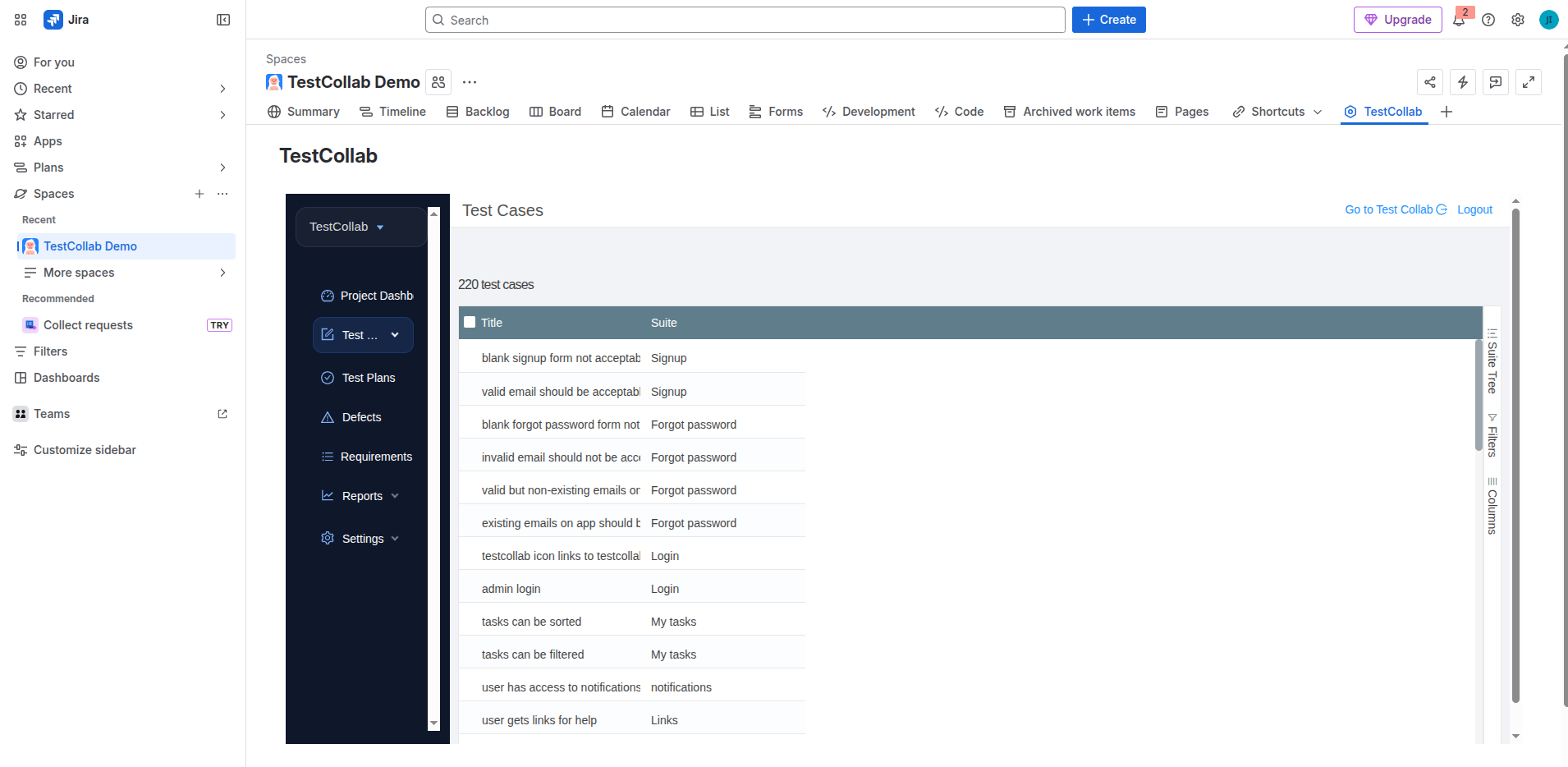Open the team members icon beside TestCollab Demo

coord(438,82)
